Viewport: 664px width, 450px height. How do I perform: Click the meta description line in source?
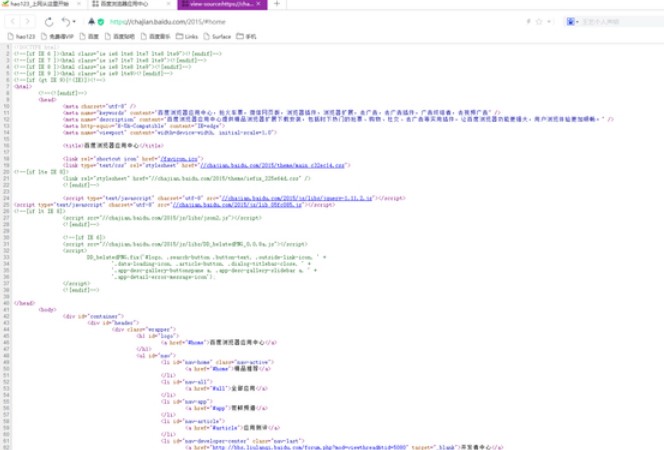tap(338, 119)
